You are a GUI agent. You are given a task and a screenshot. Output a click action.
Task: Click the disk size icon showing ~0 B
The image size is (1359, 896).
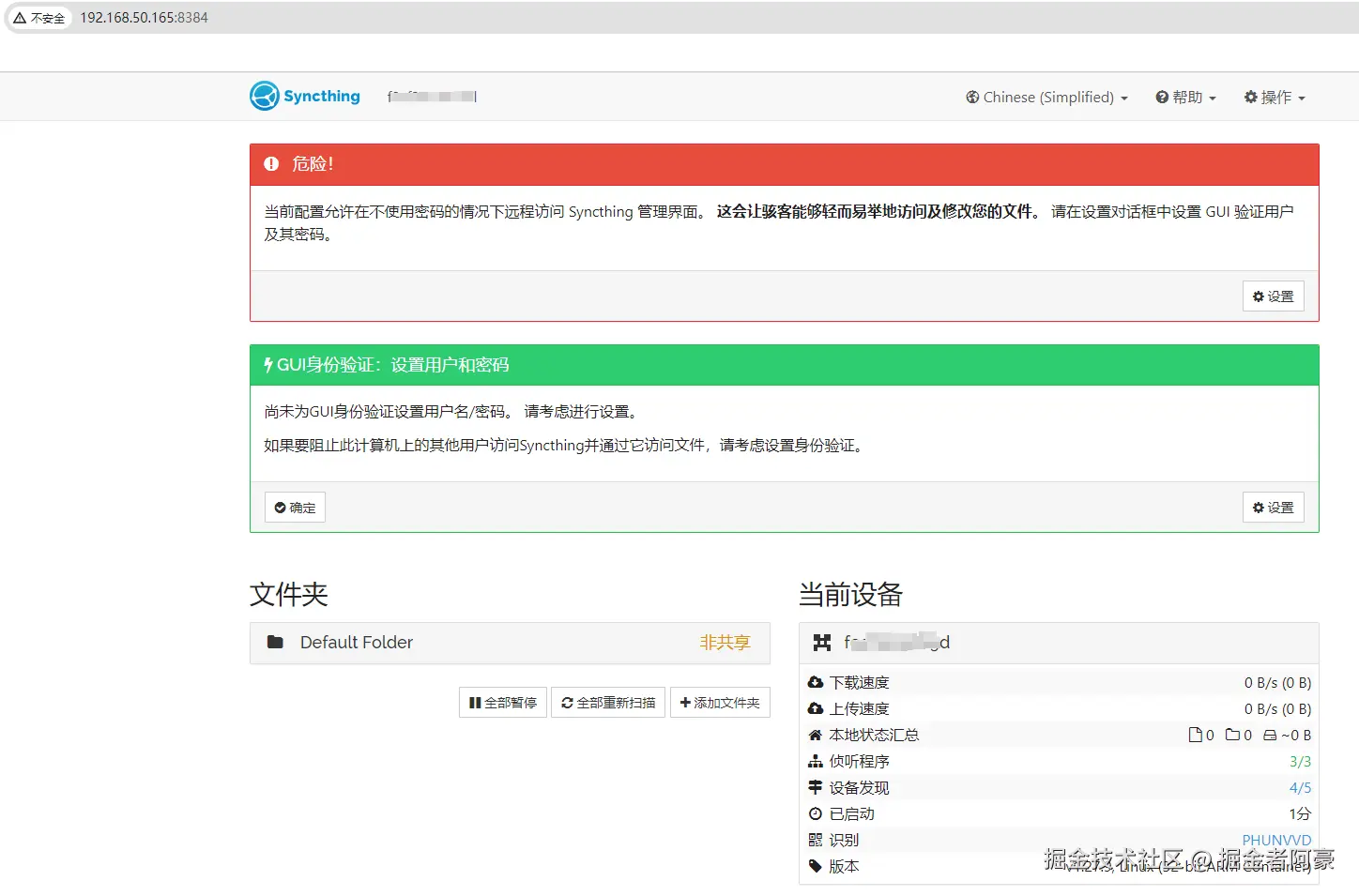1270,735
